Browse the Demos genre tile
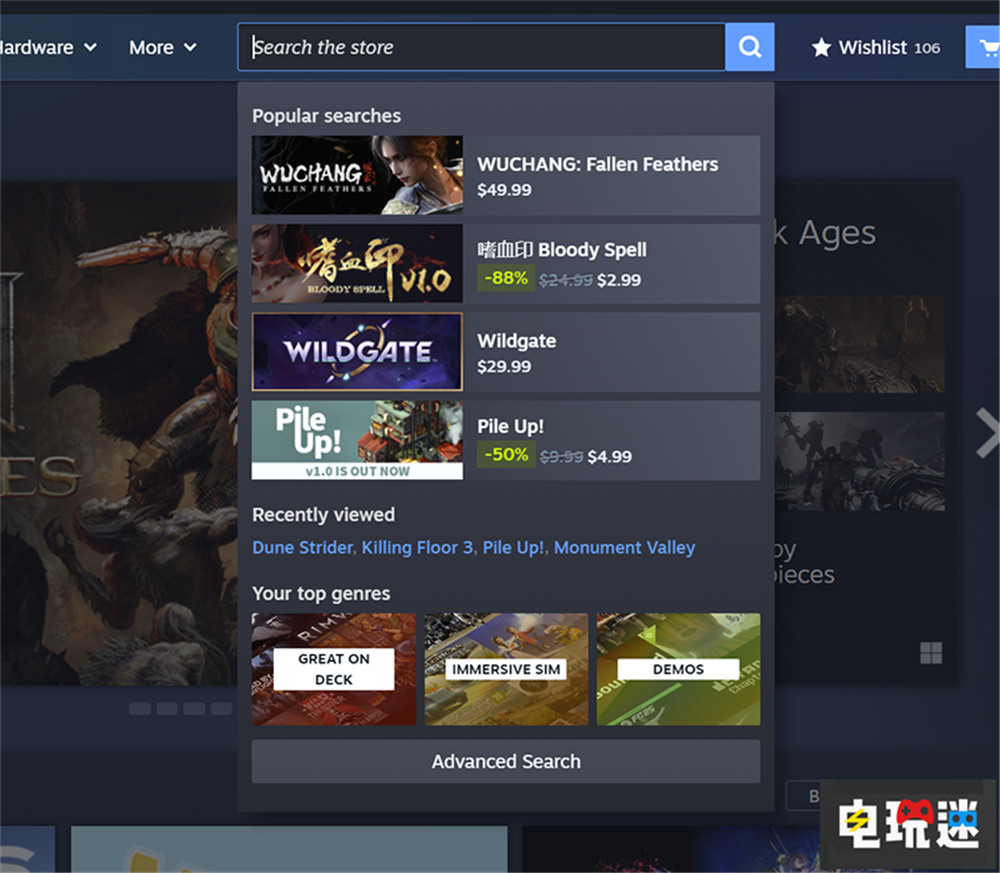The image size is (1000, 873). point(678,668)
